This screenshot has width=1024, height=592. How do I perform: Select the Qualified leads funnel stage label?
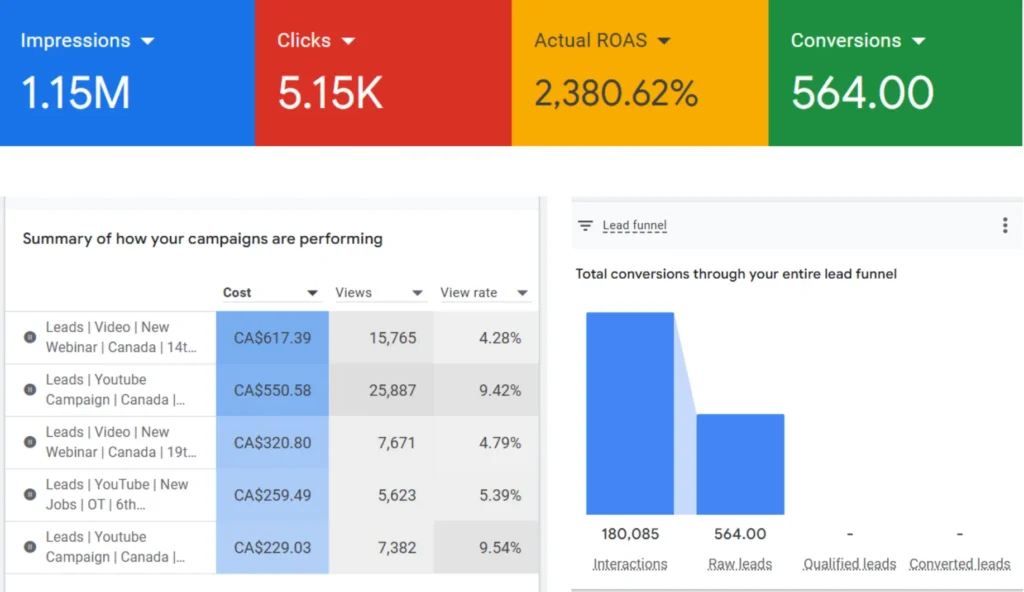tap(849, 564)
